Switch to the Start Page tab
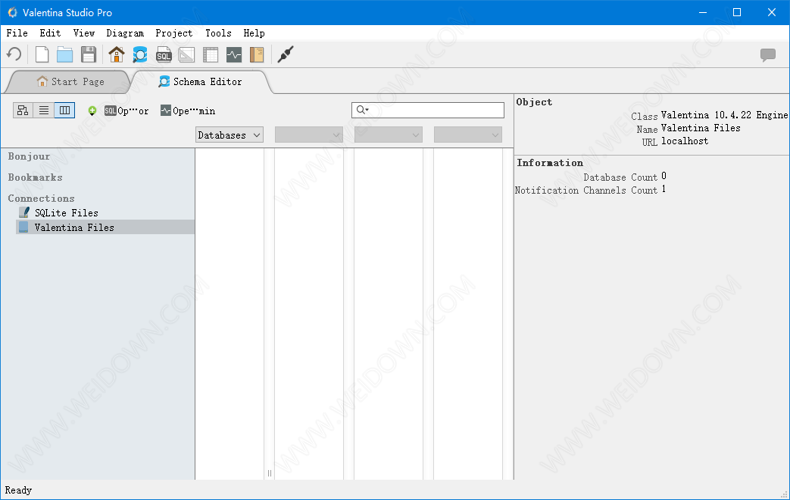 (70, 82)
